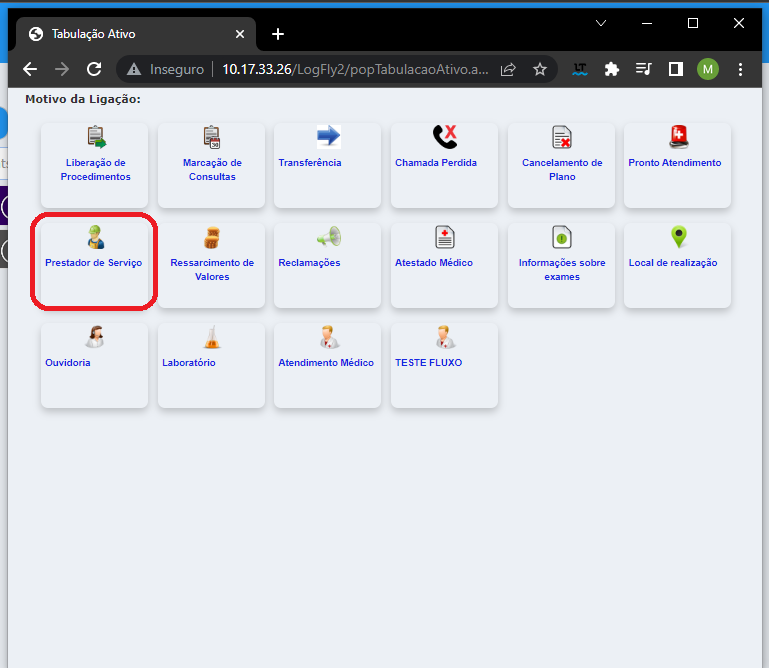Click the Cancelamento de Plano document icon
The image size is (769, 668).
[562, 137]
